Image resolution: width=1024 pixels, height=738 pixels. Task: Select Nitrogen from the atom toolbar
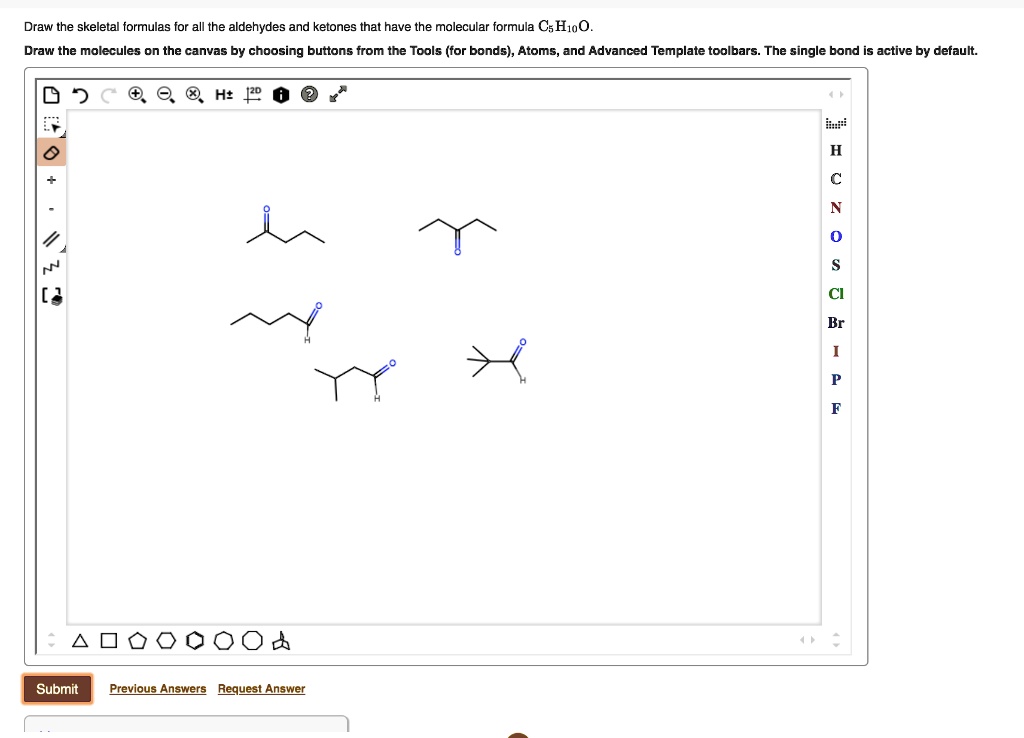tap(836, 207)
